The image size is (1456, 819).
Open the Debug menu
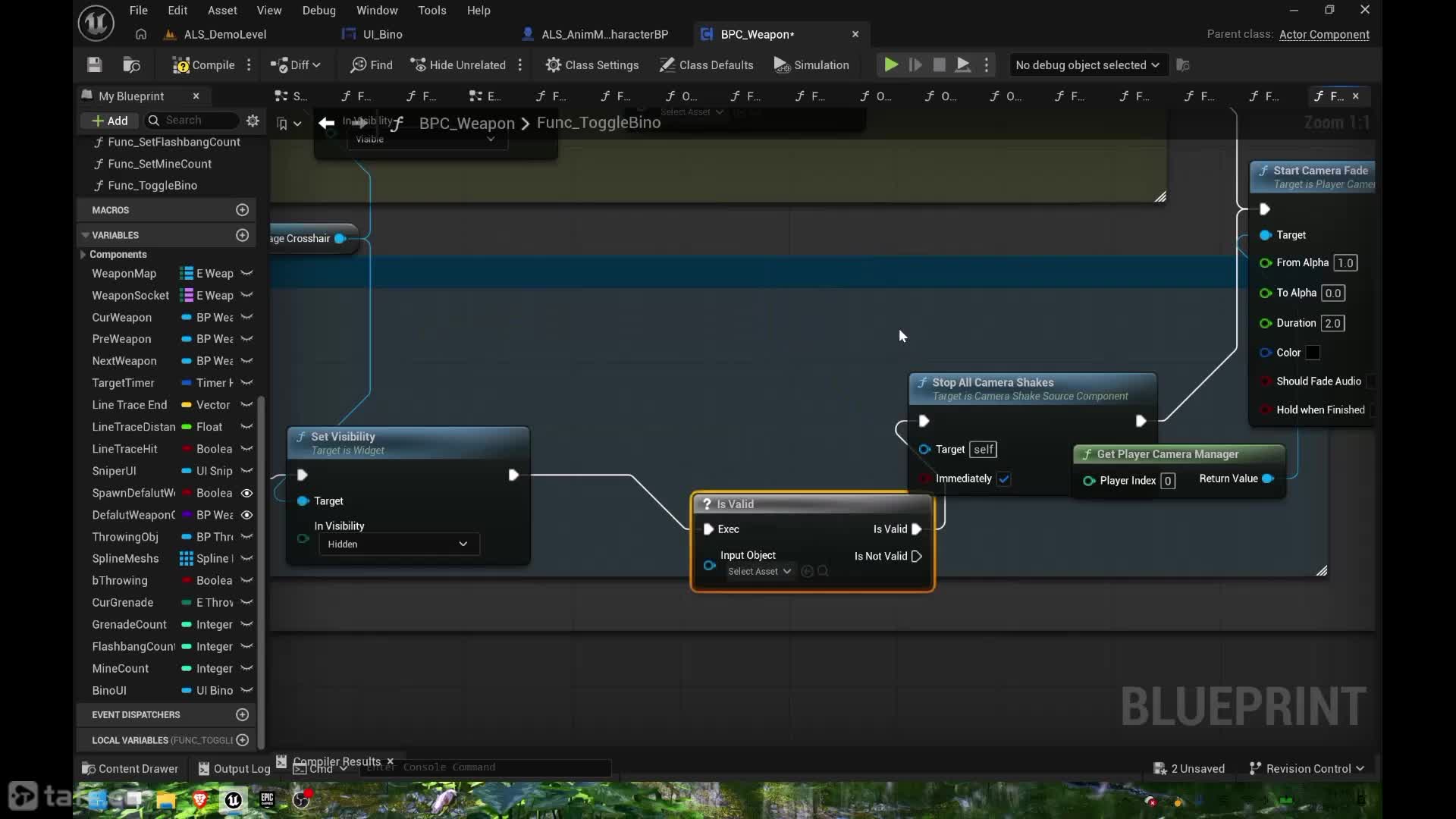pos(318,11)
